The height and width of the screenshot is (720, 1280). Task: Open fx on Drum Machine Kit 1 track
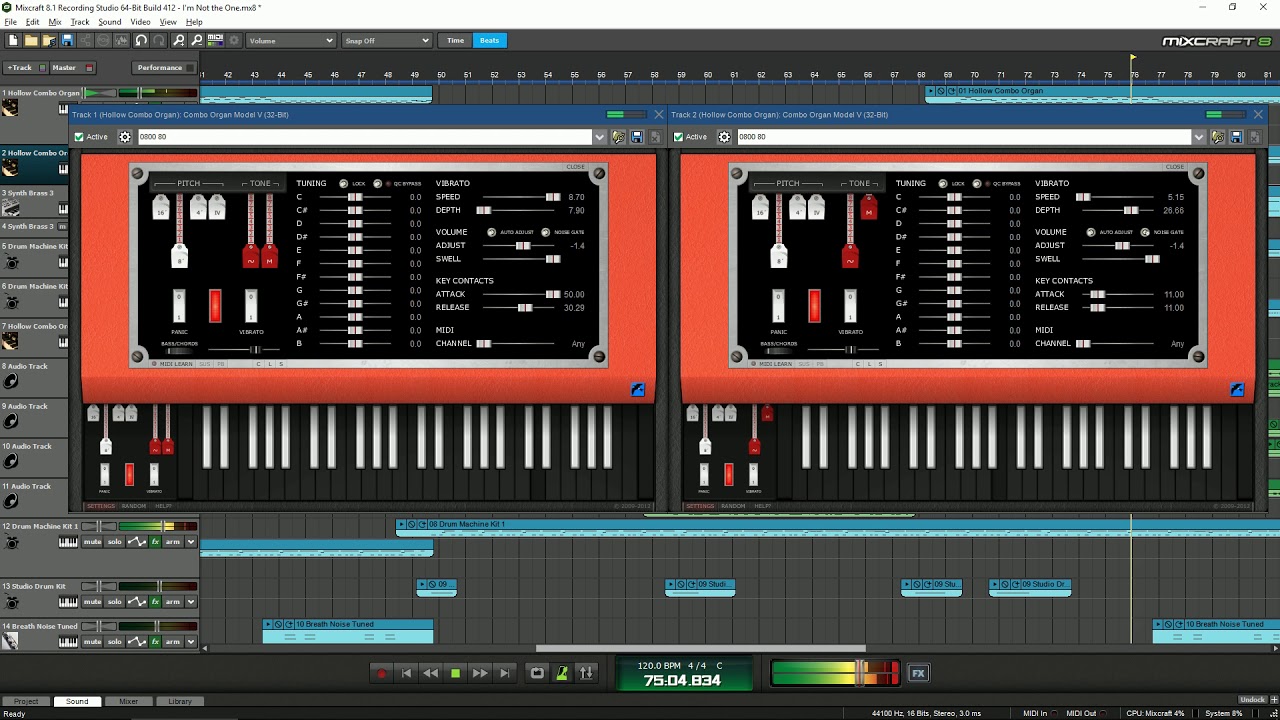pyautogui.click(x=155, y=542)
